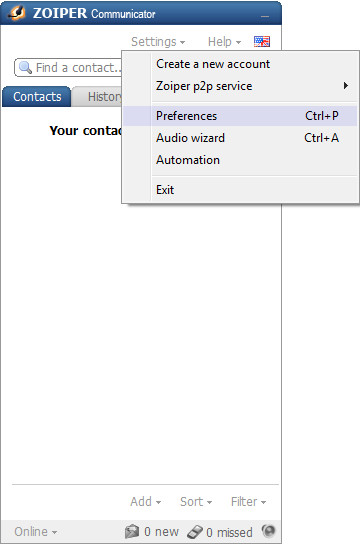Click the new messages envelope icon
Screen dimensions: 360x545
[132, 531]
